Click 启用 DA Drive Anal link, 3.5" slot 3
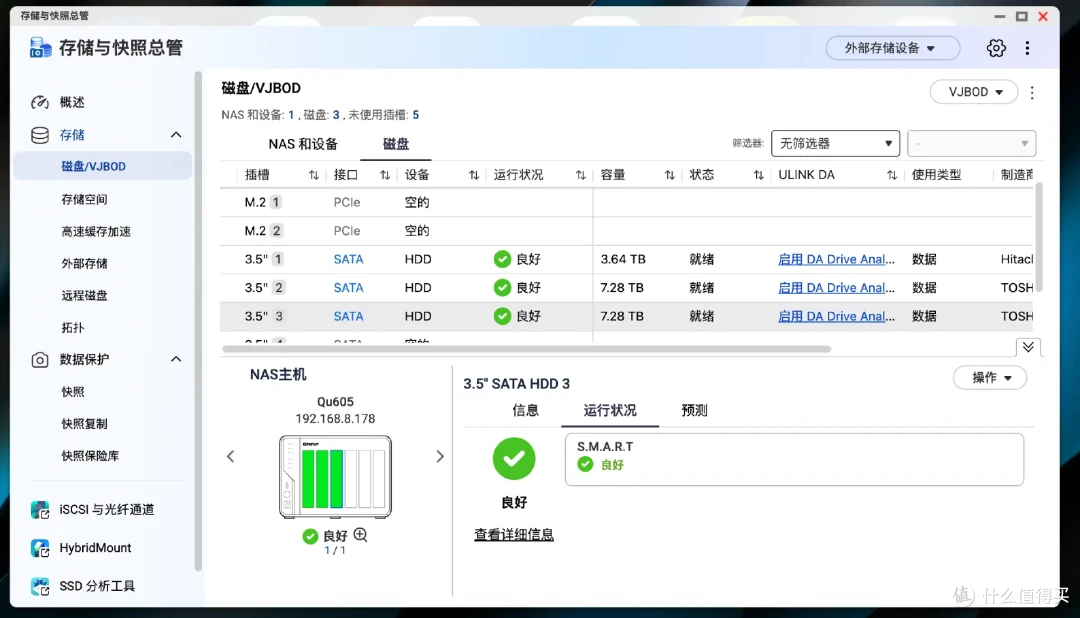The image size is (1080, 618). coord(836,317)
